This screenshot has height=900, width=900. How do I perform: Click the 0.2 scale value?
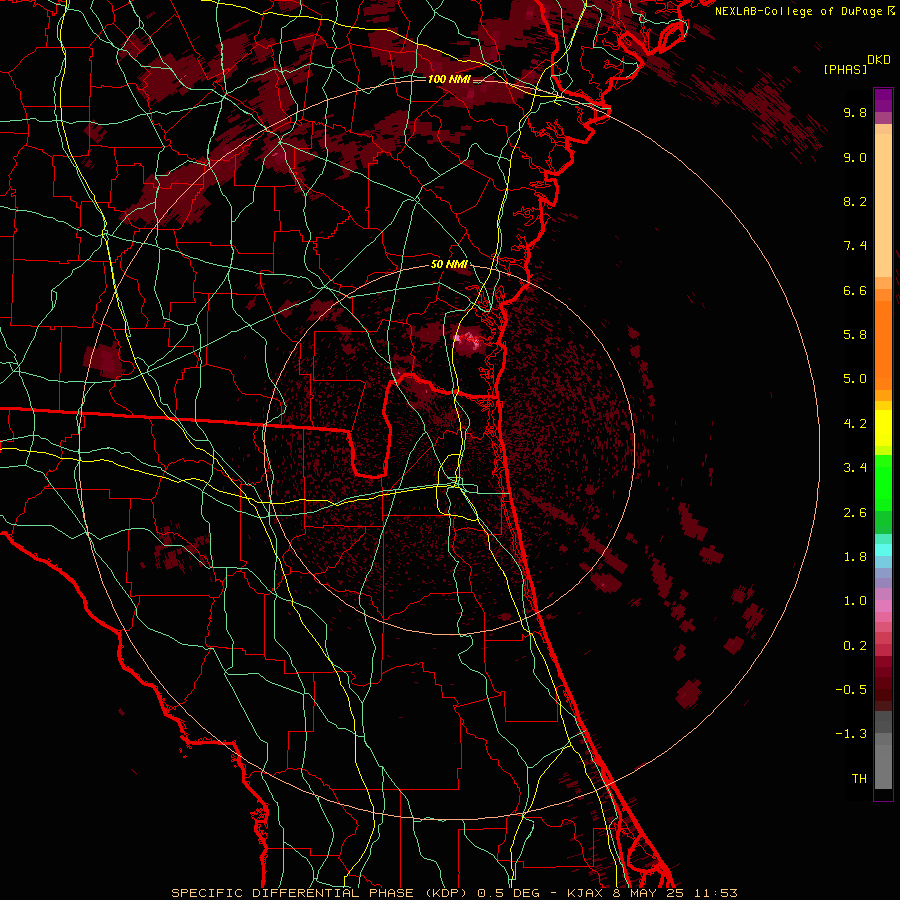pyautogui.click(x=855, y=646)
